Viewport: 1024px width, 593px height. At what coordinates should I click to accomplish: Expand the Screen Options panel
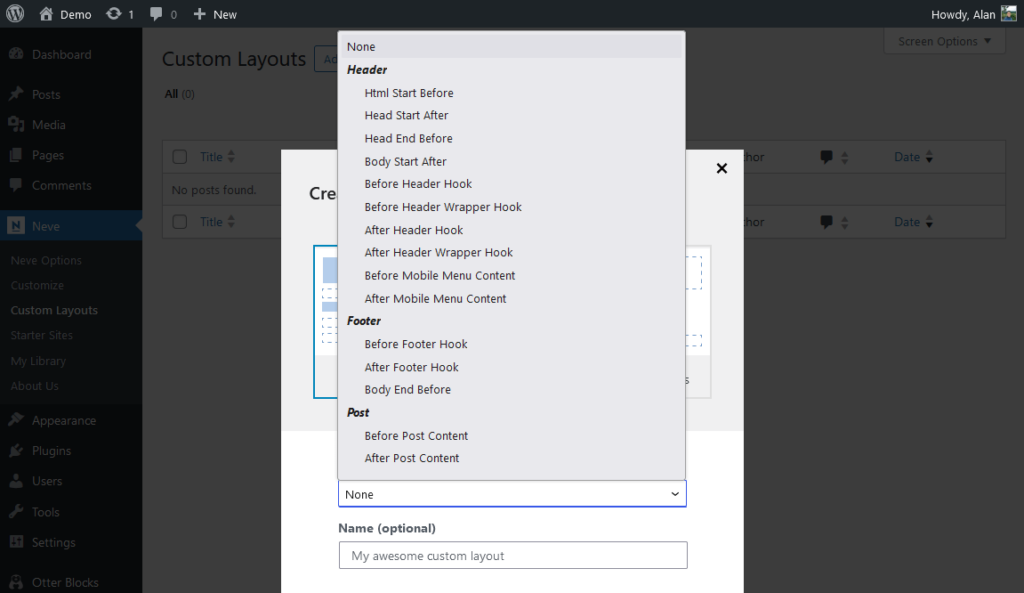point(944,41)
